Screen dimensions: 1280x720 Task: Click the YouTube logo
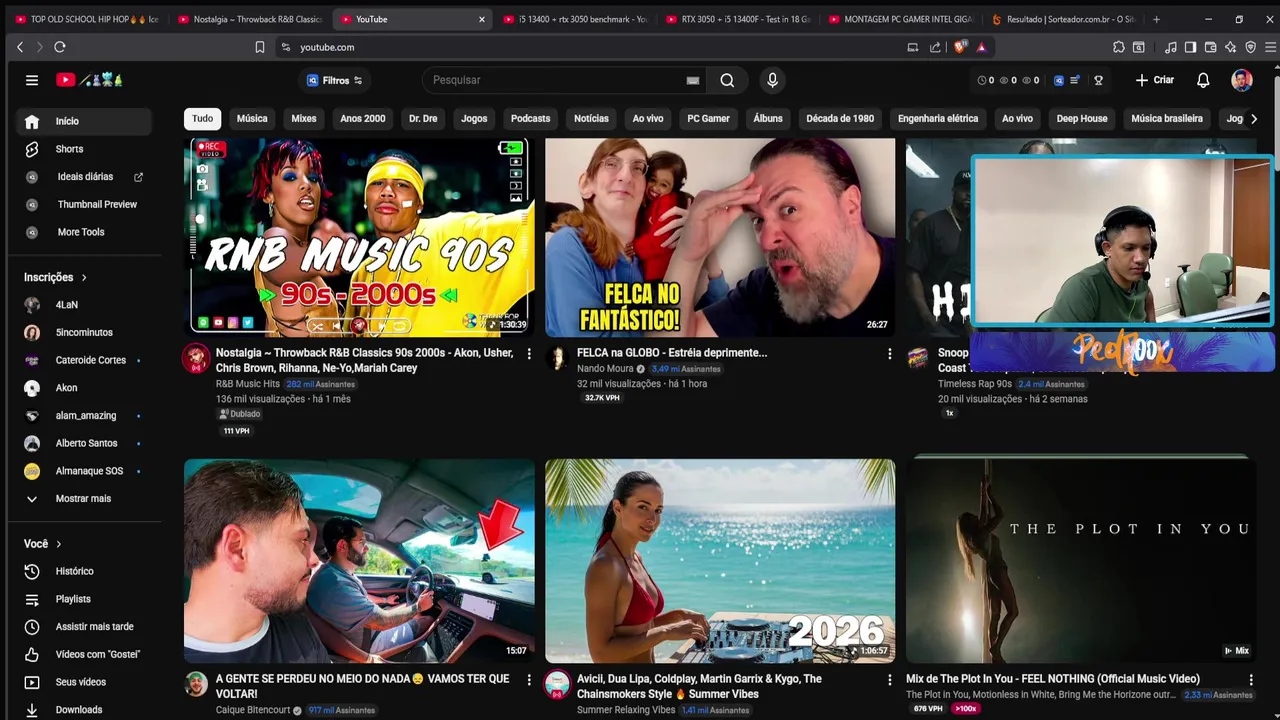(x=89, y=80)
